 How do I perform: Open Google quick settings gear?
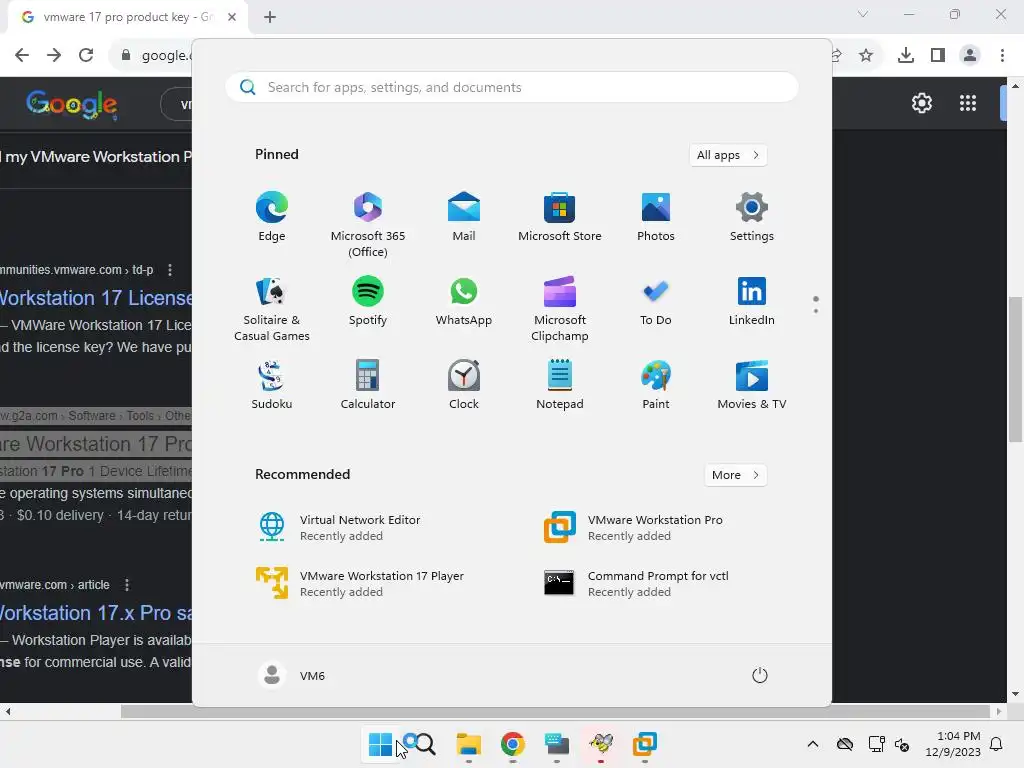click(x=921, y=103)
